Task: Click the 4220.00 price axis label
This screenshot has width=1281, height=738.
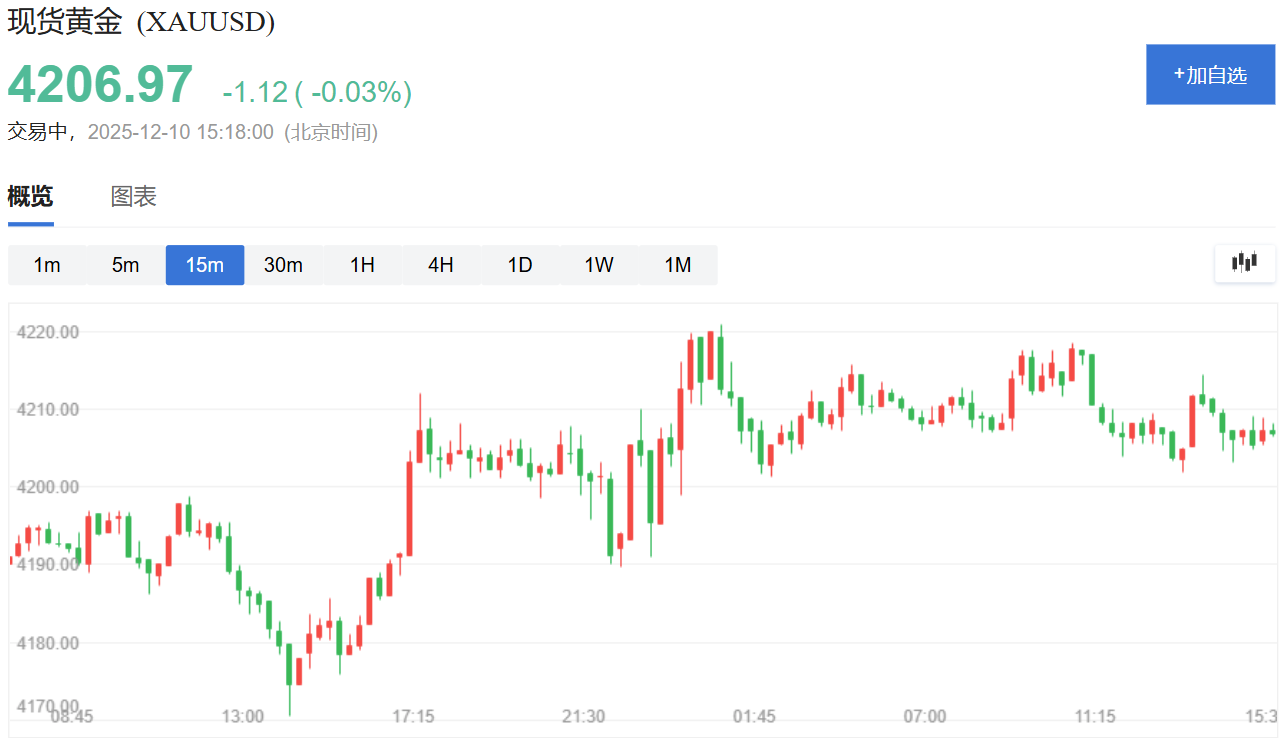Action: (48, 332)
